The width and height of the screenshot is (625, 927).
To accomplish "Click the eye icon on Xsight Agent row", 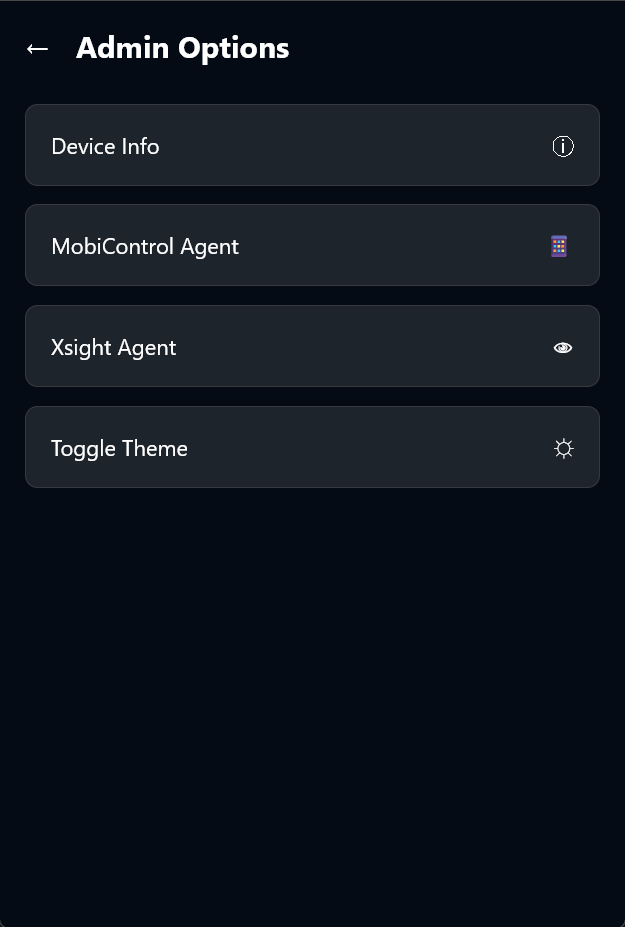I will click(563, 347).
